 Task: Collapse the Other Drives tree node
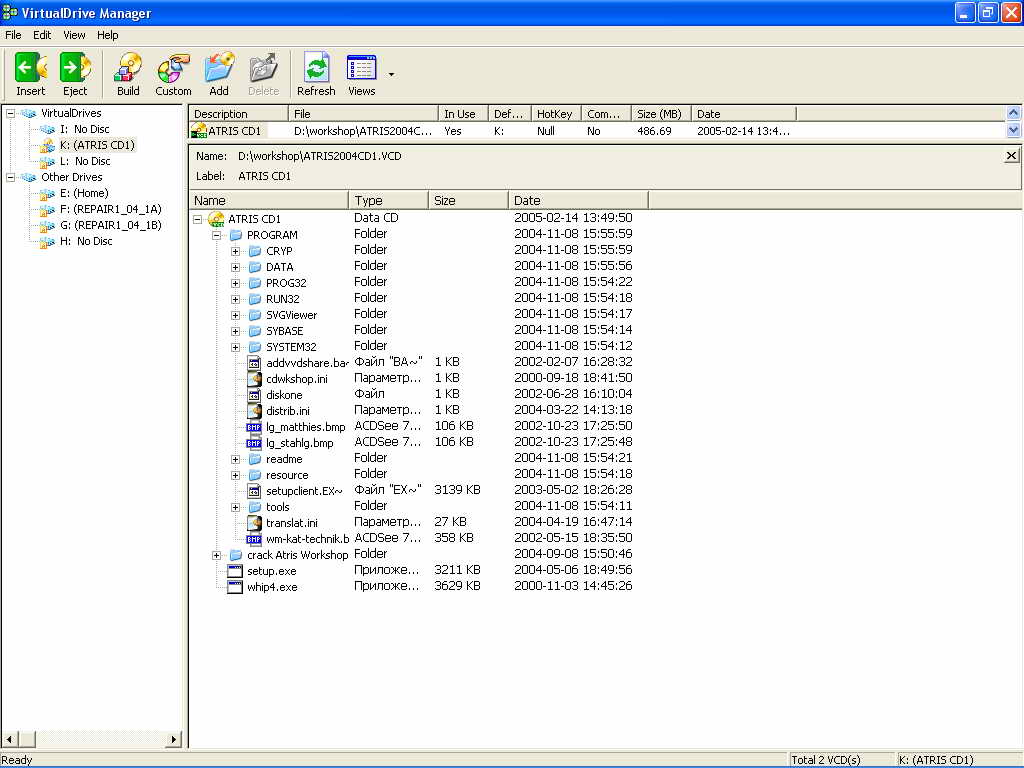click(x=10, y=178)
